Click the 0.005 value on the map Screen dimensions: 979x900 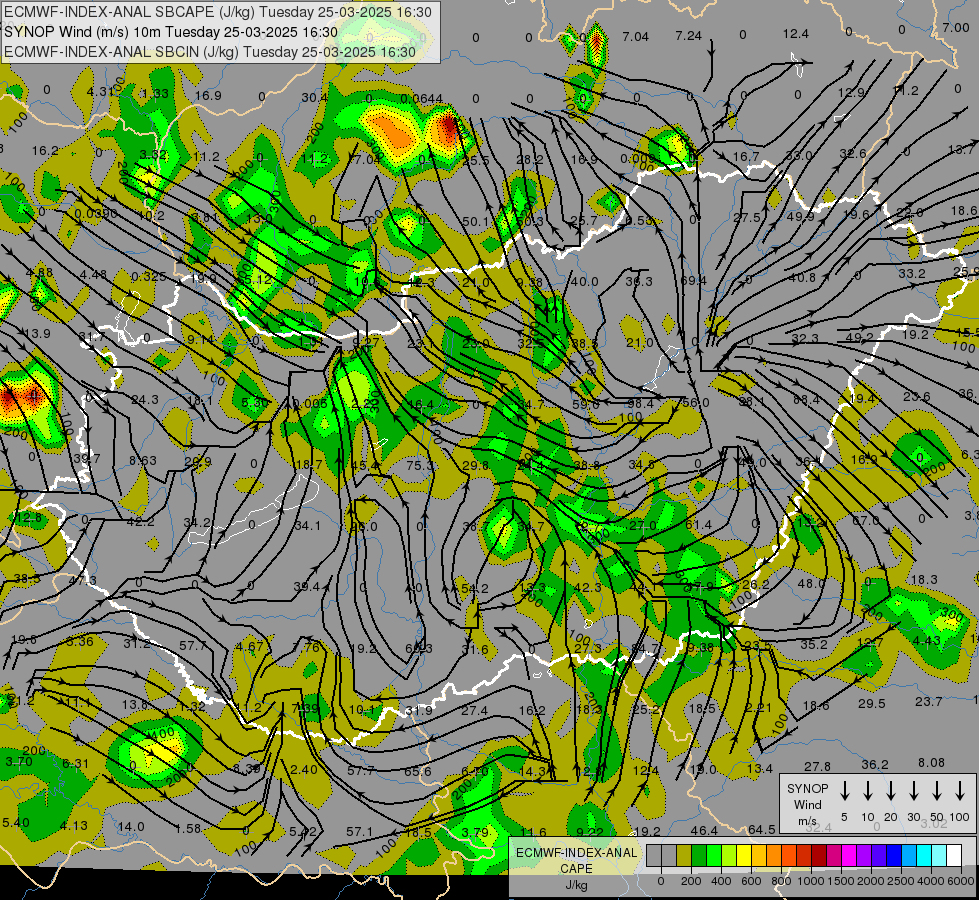310,404
